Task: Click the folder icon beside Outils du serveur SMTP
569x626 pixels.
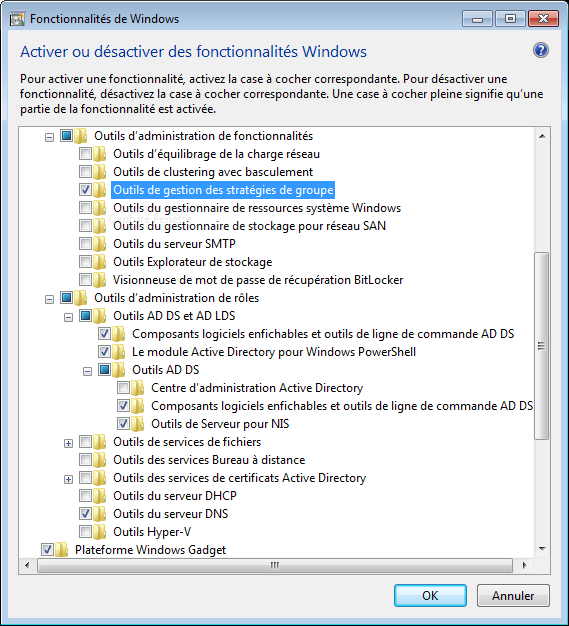Action: pyautogui.click(x=100, y=244)
